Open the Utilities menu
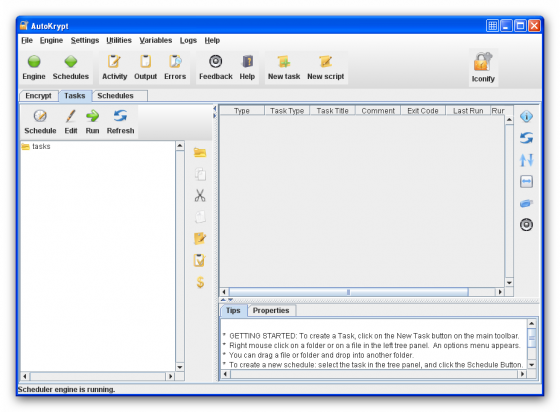Image resolution: width=560 pixels, height=412 pixels. tap(119, 40)
